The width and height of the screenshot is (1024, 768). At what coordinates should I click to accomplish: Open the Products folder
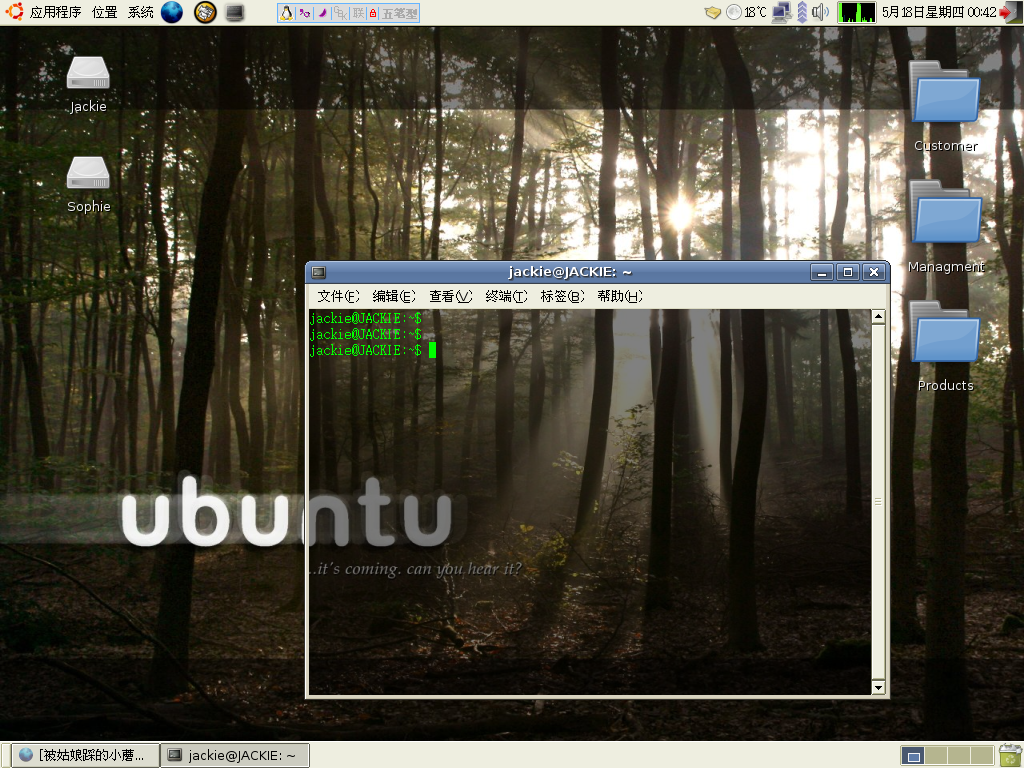coord(945,347)
